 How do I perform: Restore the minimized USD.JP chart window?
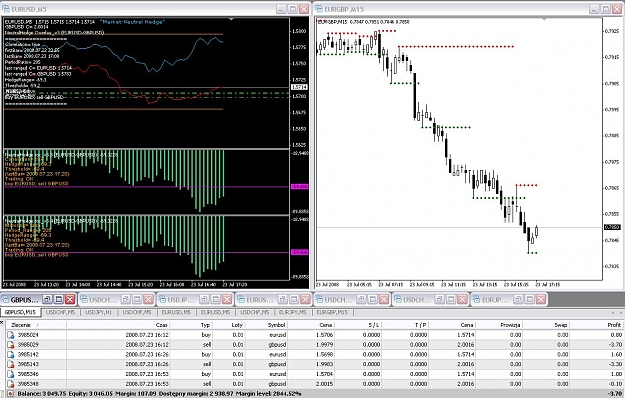coord(204,299)
